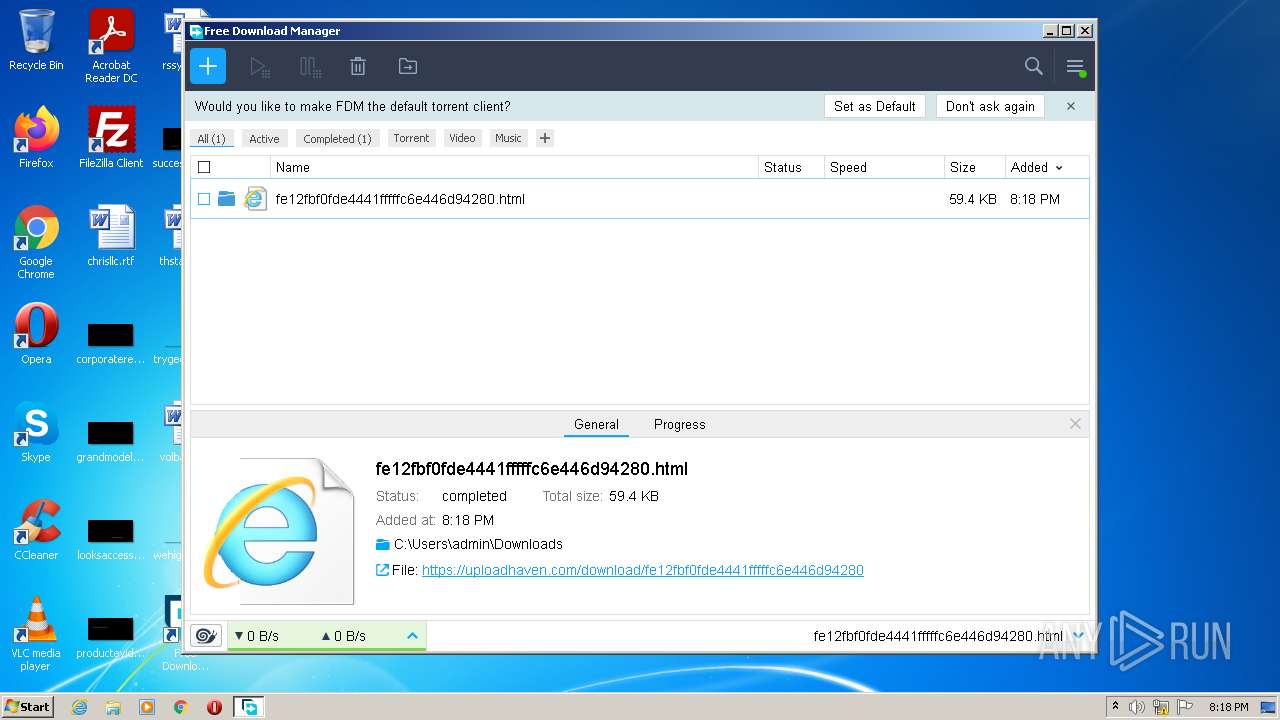The image size is (1280, 720).
Task: Toggle the select-all checkbox in header
Action: pyautogui.click(x=204, y=167)
